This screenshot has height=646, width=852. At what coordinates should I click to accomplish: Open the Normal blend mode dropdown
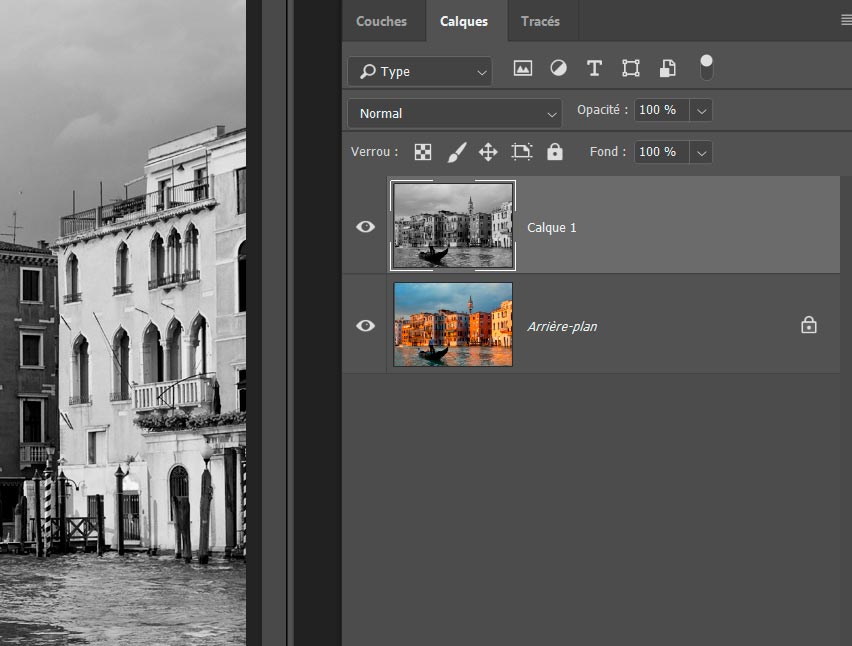(454, 113)
